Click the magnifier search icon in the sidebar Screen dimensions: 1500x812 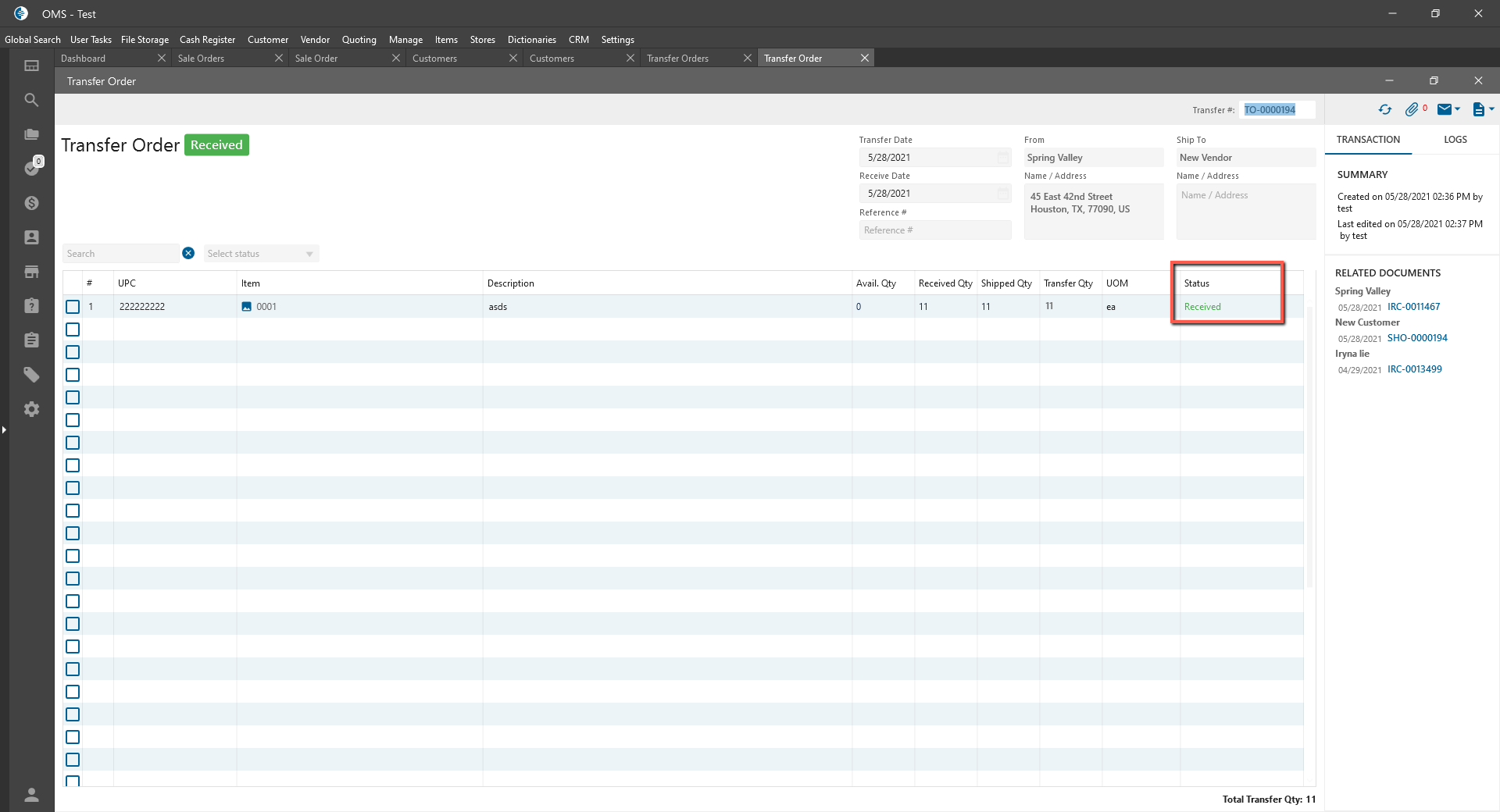[x=31, y=100]
